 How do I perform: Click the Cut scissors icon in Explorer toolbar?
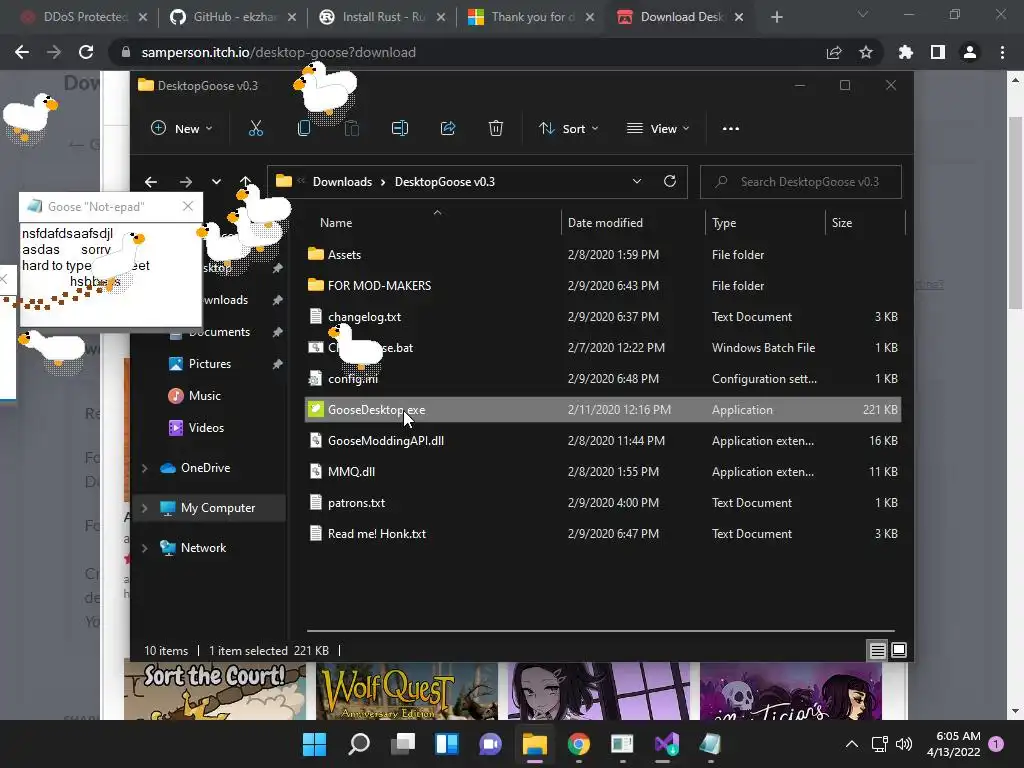pyautogui.click(x=255, y=129)
